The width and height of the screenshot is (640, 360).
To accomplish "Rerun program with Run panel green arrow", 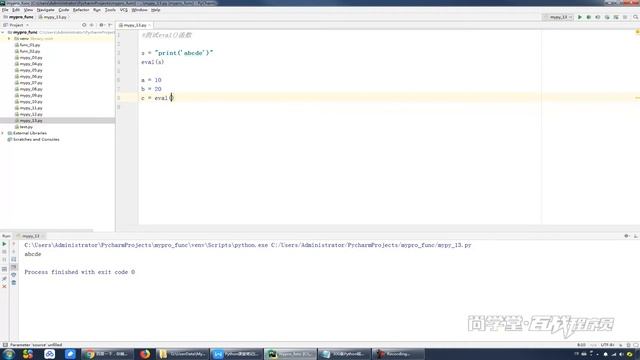I will click(4, 244).
